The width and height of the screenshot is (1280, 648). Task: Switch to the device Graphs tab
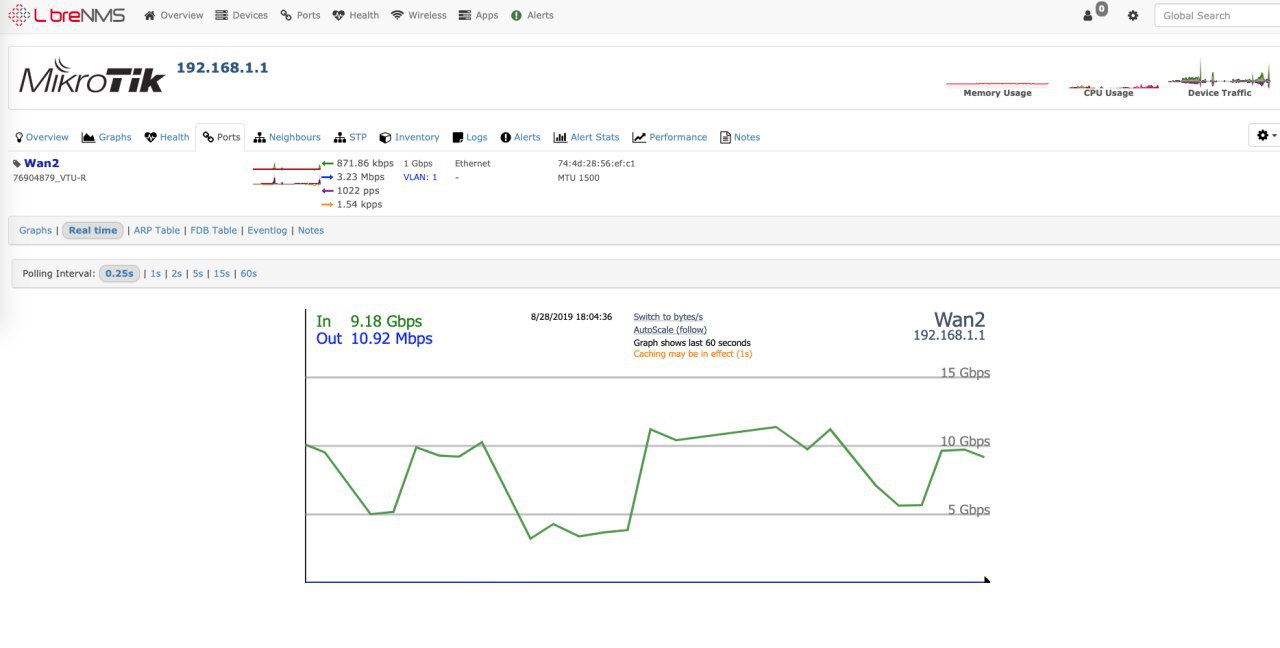click(x=107, y=137)
